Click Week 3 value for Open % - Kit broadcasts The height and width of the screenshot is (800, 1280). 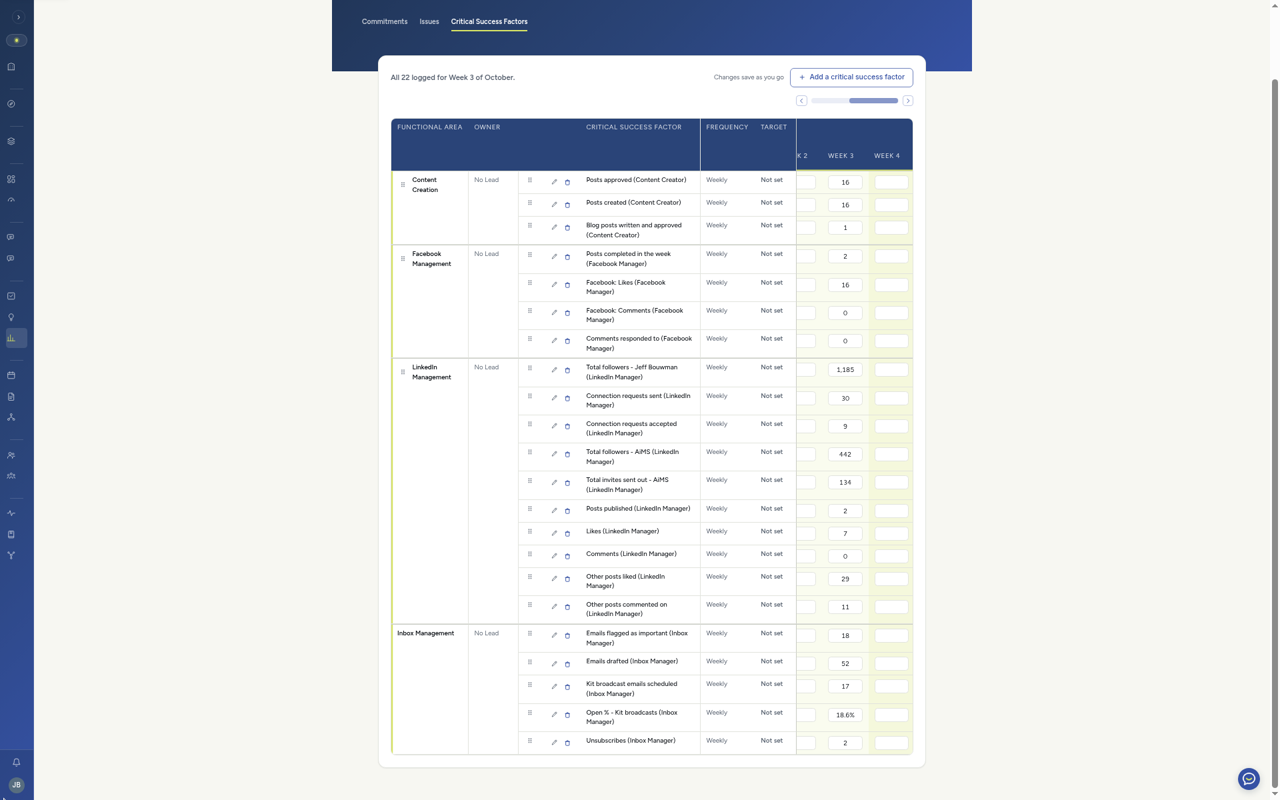tap(845, 715)
